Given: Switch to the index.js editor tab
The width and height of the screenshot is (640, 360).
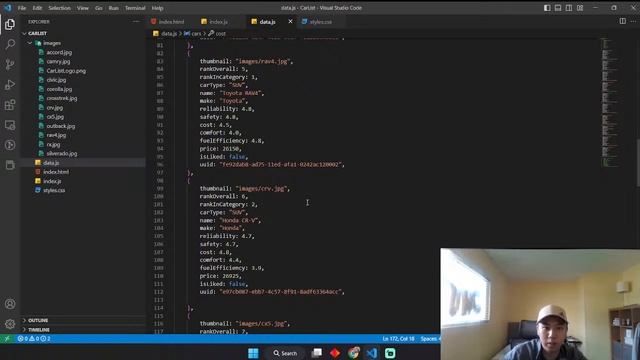Looking at the screenshot, I should (x=218, y=22).
